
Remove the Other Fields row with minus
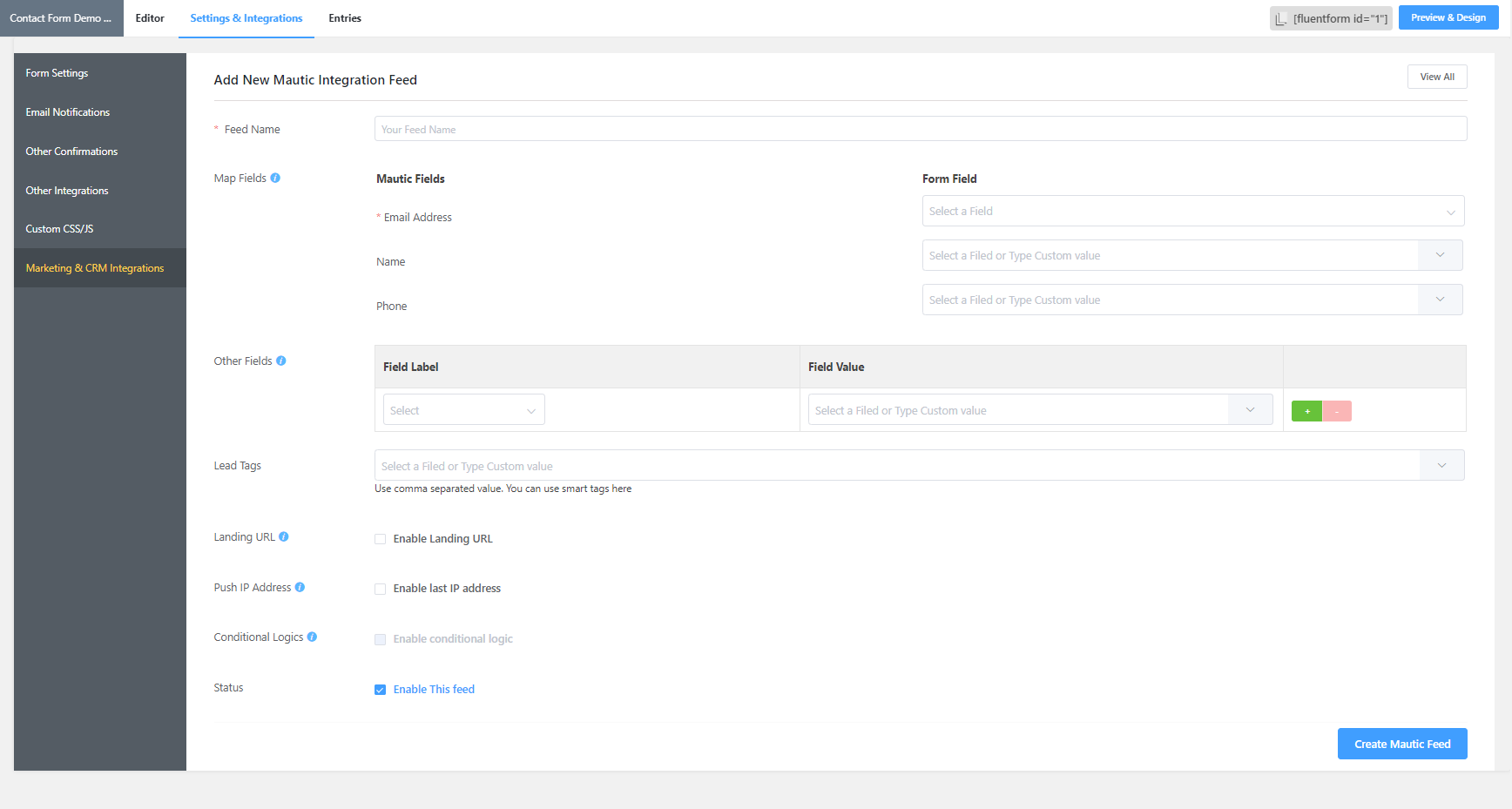click(1337, 411)
